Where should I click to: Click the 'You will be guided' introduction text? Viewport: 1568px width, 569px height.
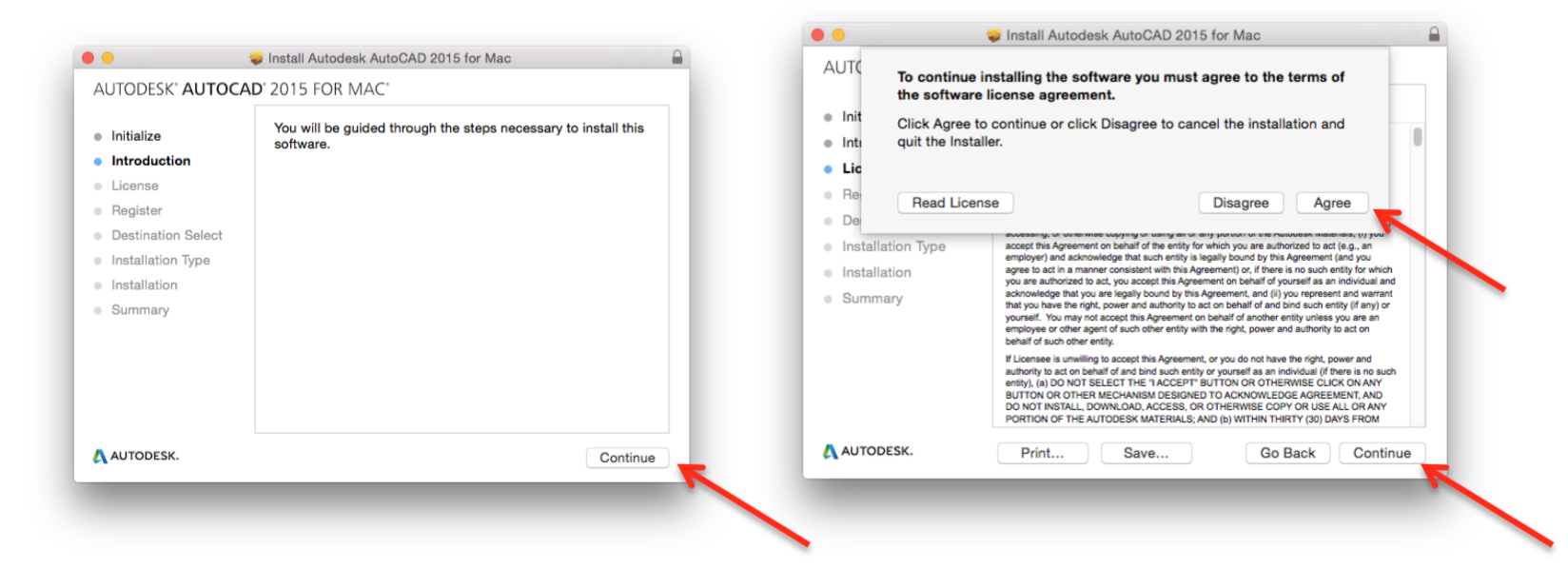coord(459,135)
